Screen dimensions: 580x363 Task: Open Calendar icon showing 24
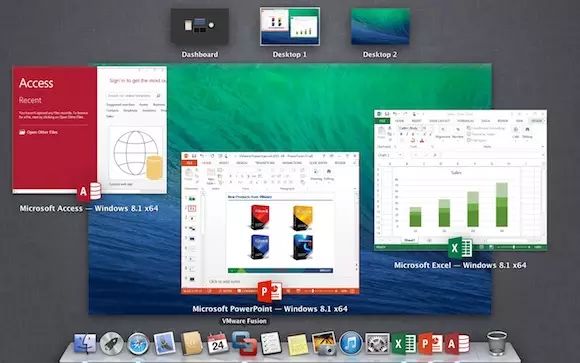point(218,343)
